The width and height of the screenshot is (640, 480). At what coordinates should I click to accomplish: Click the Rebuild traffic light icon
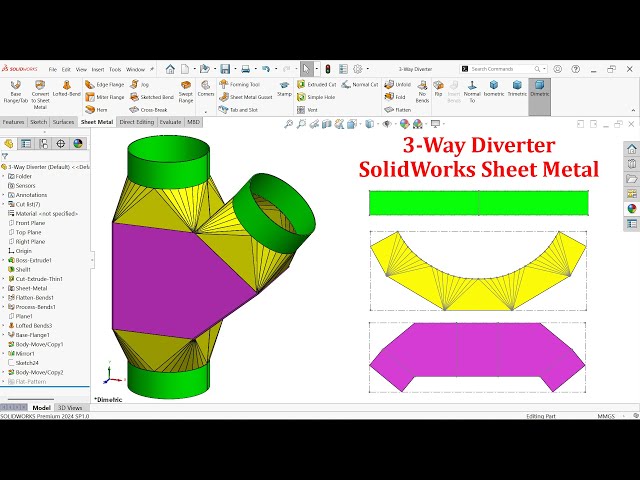pyautogui.click(x=327, y=69)
